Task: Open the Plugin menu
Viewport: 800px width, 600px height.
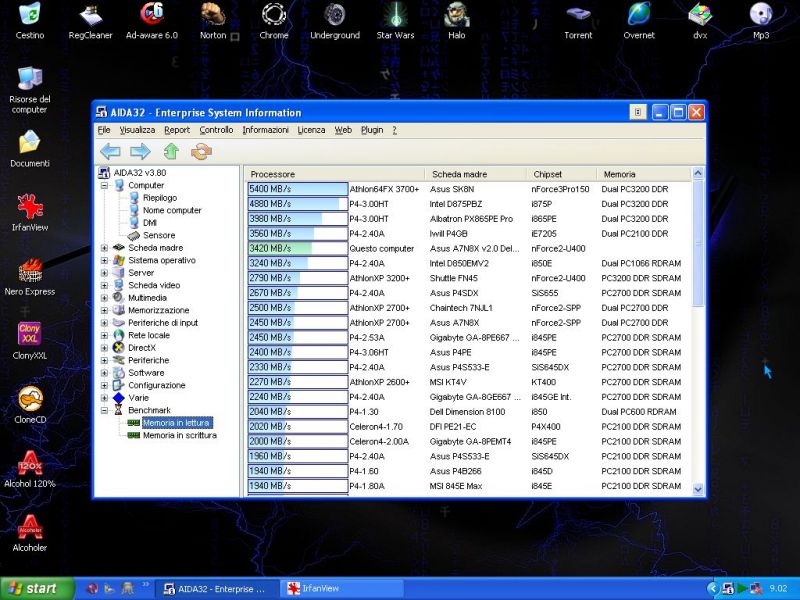Action: (372, 130)
